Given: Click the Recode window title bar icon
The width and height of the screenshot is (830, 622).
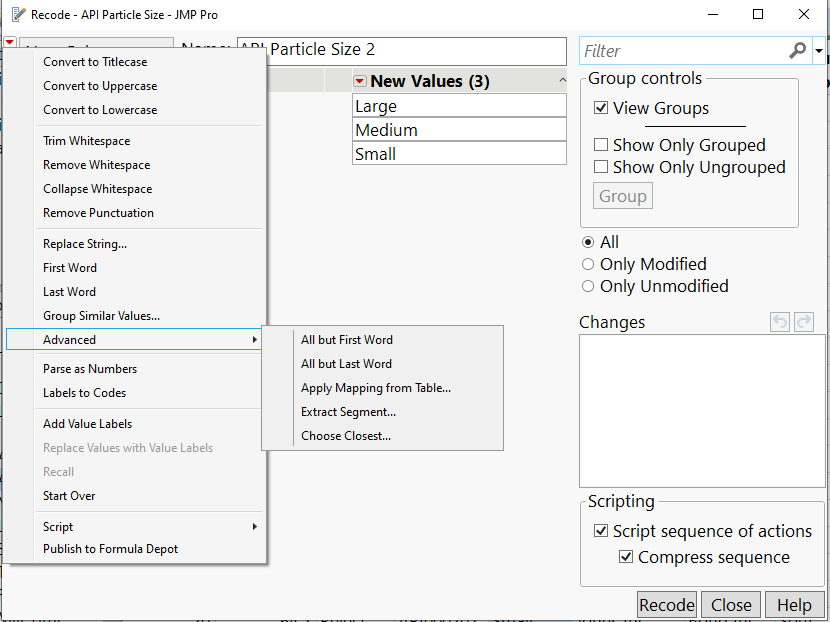Looking at the screenshot, I should pos(17,15).
